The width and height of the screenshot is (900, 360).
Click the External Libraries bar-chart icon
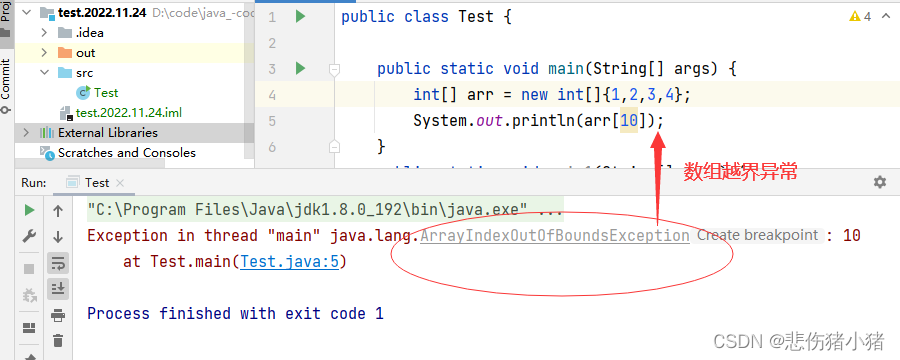tap(46, 133)
